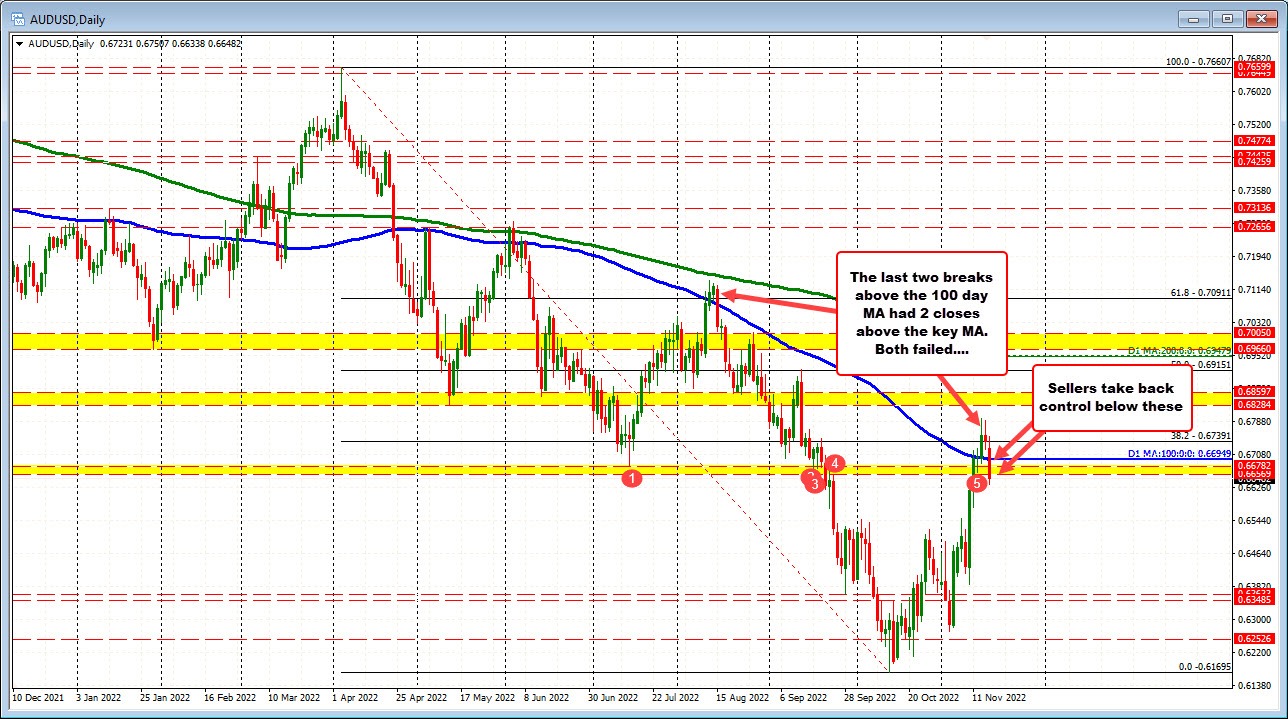Click the date label 3 Jan 2022

point(101,696)
